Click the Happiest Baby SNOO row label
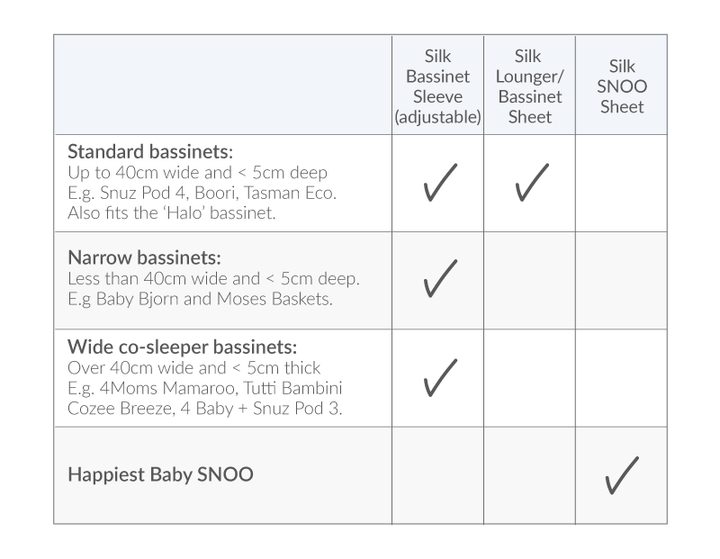Viewport: 720px width, 559px height. tap(160, 474)
